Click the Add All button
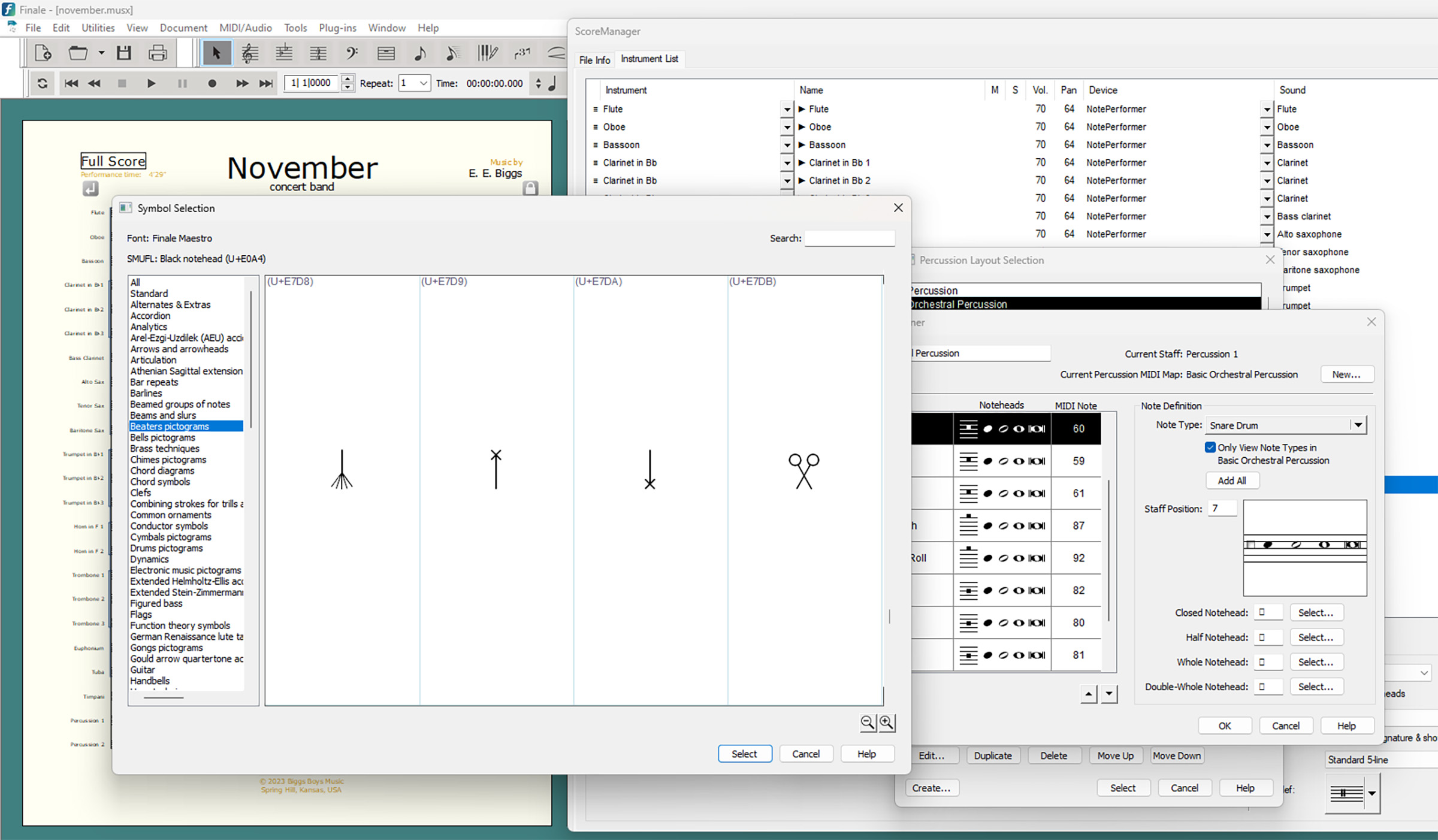Image resolution: width=1438 pixels, height=840 pixels. point(1232,481)
